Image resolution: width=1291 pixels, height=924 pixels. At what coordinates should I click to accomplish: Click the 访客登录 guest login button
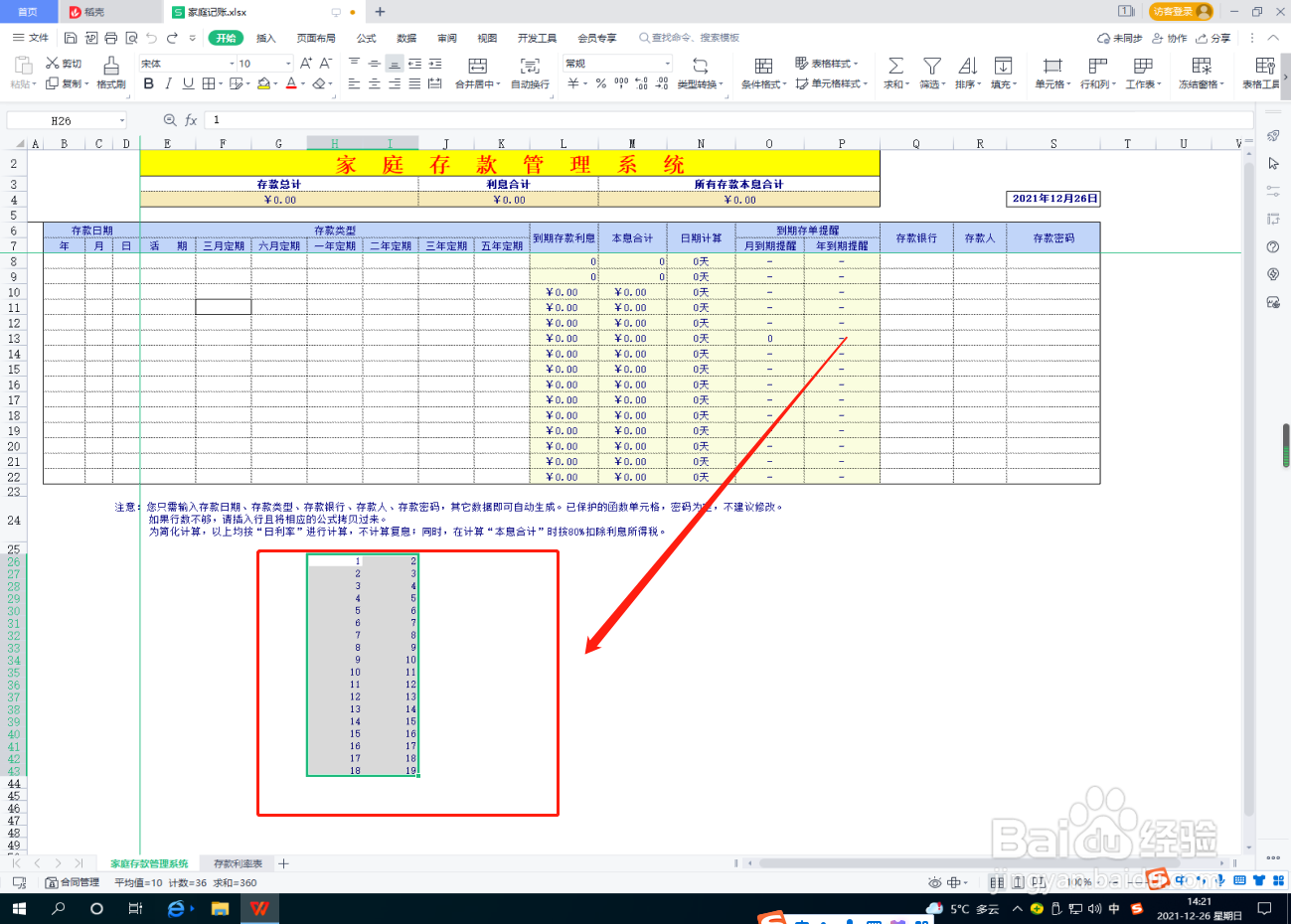pyautogui.click(x=1182, y=11)
